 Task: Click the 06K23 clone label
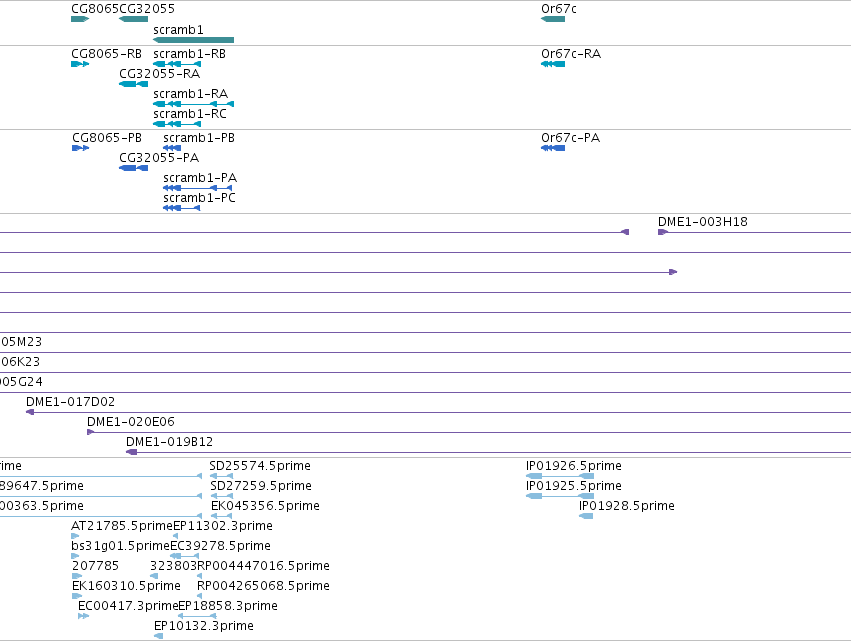pyautogui.click(x=20, y=361)
